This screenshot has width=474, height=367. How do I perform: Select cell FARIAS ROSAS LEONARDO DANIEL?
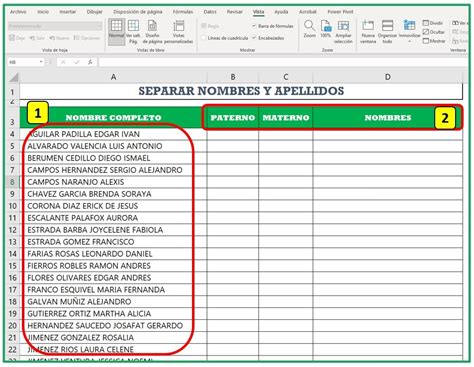coord(113,254)
